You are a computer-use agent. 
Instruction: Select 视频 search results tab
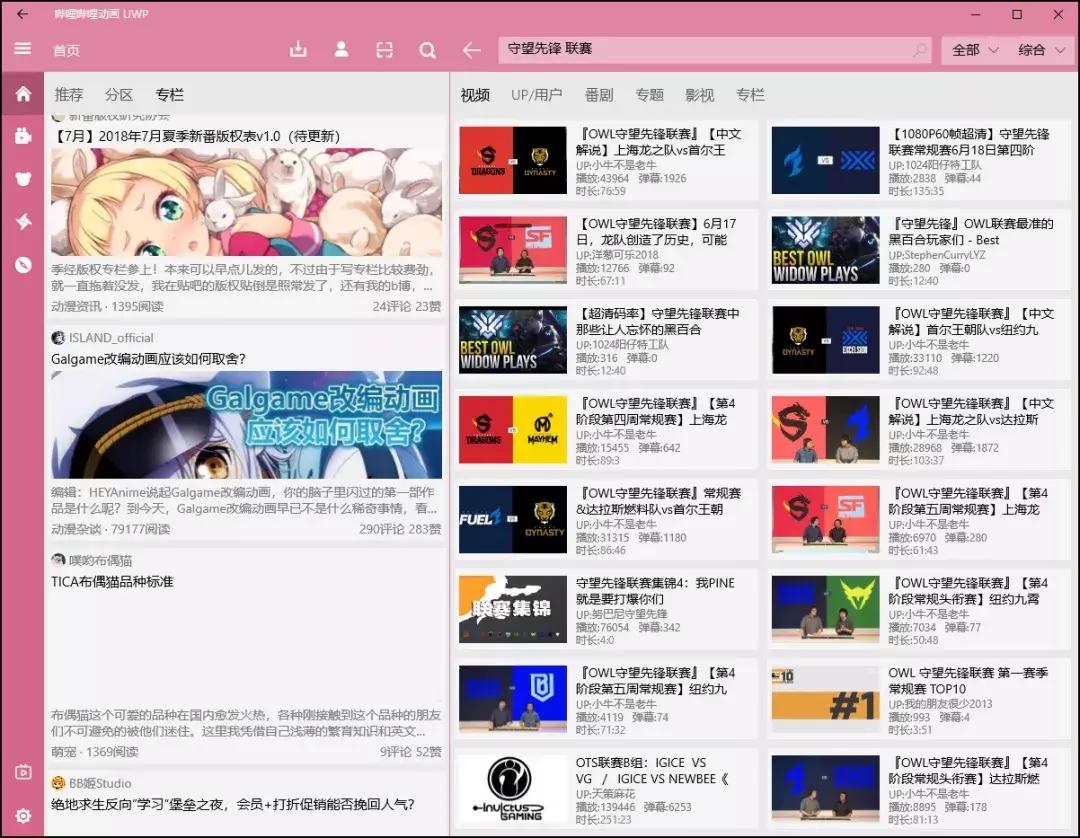pos(475,95)
